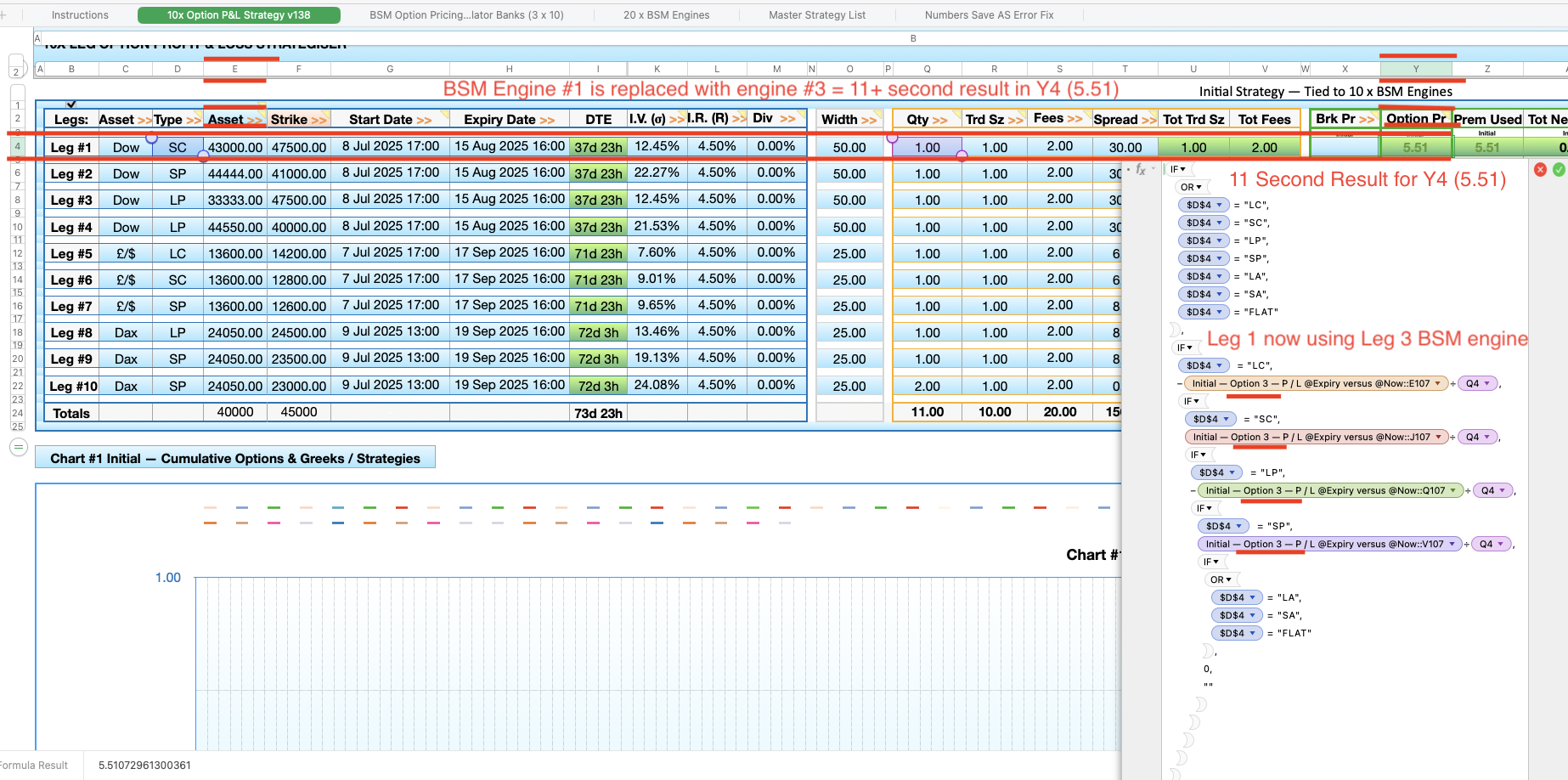The image size is (1568, 780).
Task: Click the add sheet plus icon
Action: (x=3, y=15)
